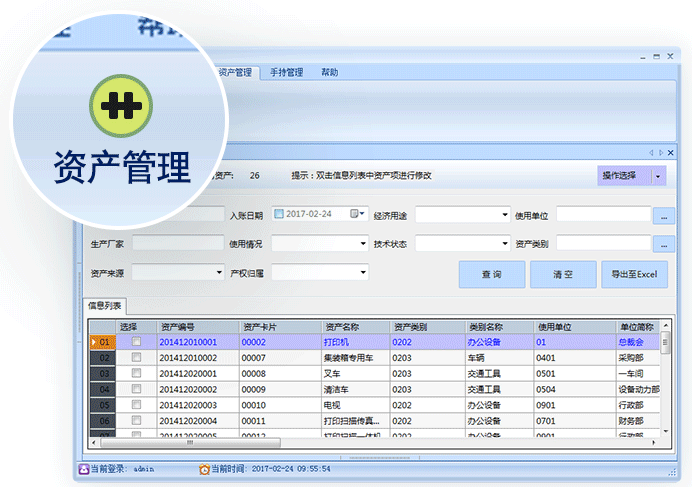Click the 资产名称 column header
The height and width of the screenshot is (487, 692).
[356, 327]
